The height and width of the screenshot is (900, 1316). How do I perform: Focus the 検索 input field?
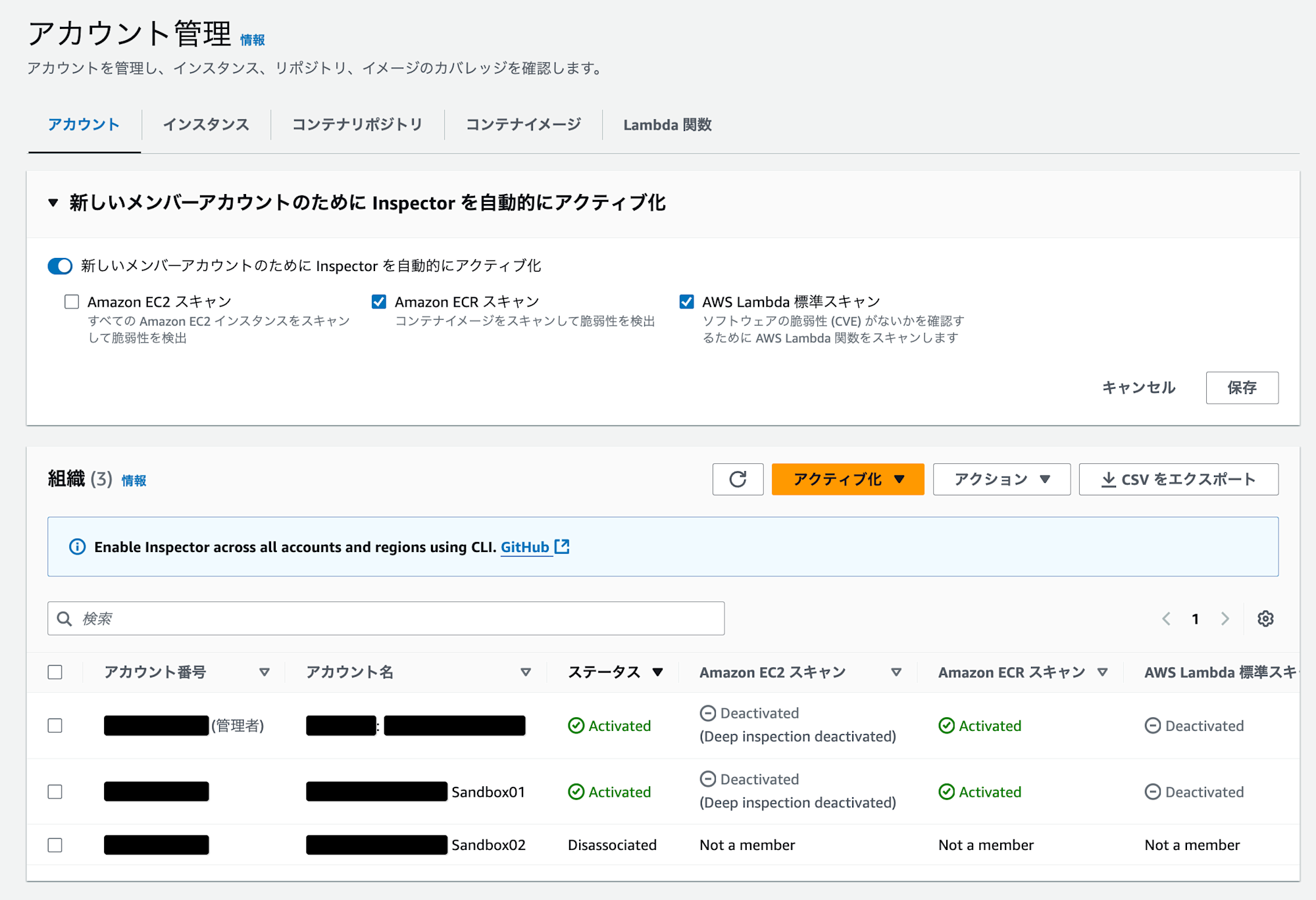point(386,618)
